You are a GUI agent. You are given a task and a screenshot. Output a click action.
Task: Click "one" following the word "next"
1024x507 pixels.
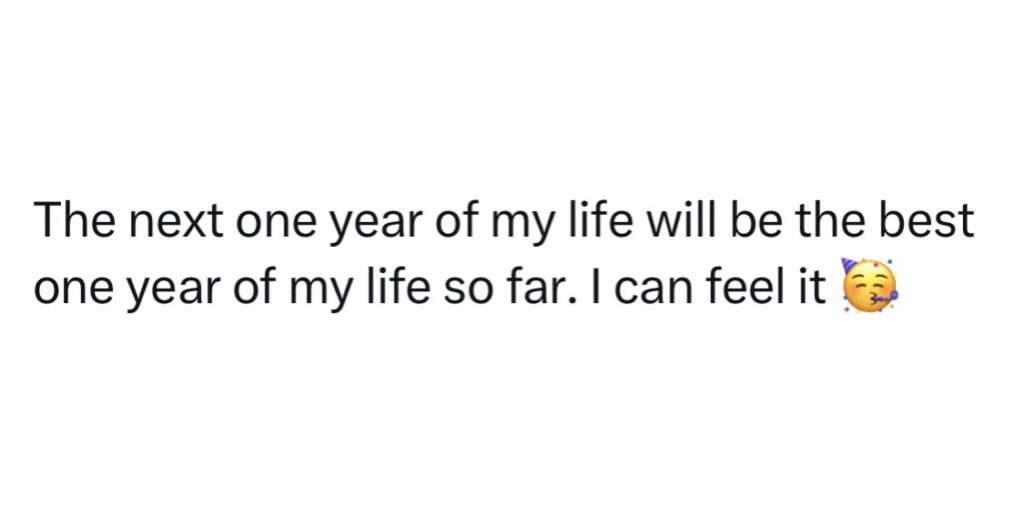(271, 222)
